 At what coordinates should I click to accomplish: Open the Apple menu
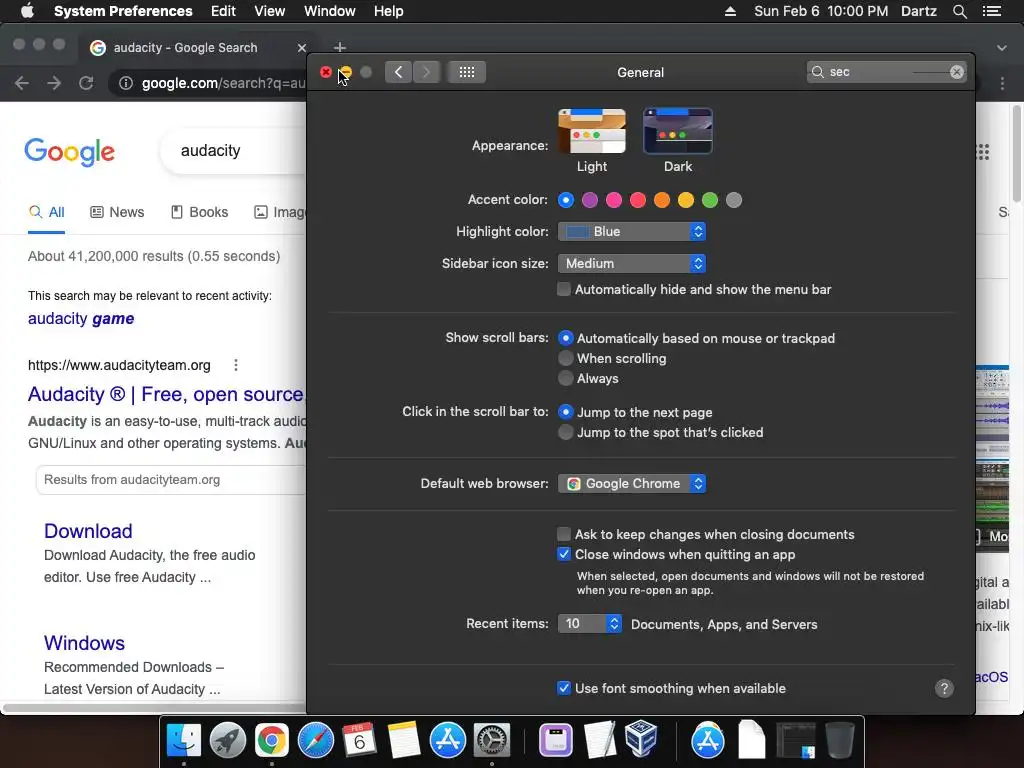(27, 11)
